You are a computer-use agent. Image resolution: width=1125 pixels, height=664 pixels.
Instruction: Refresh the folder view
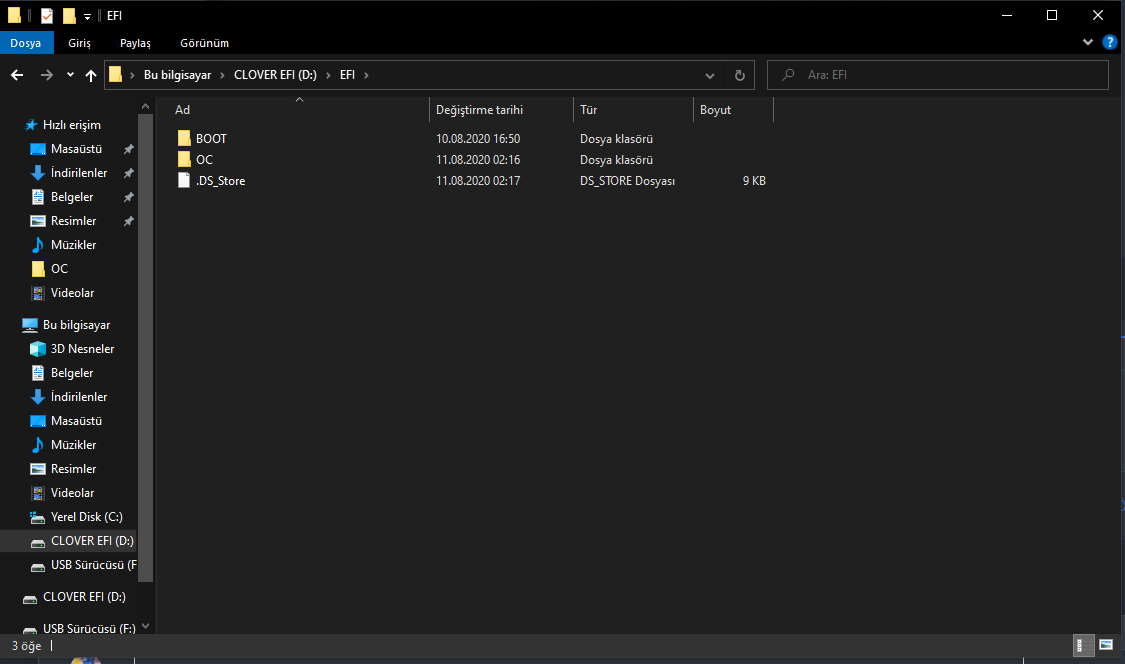[x=739, y=74]
